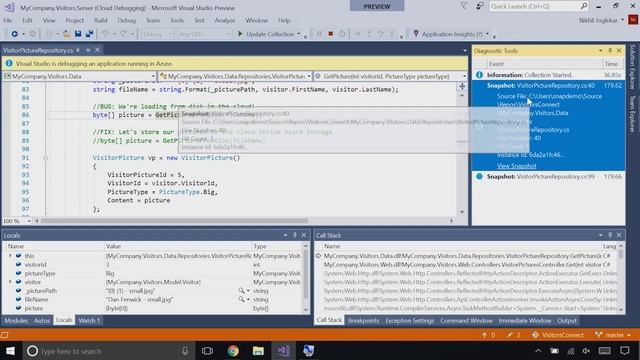Switch to the Watch 1 tab

tap(89, 320)
